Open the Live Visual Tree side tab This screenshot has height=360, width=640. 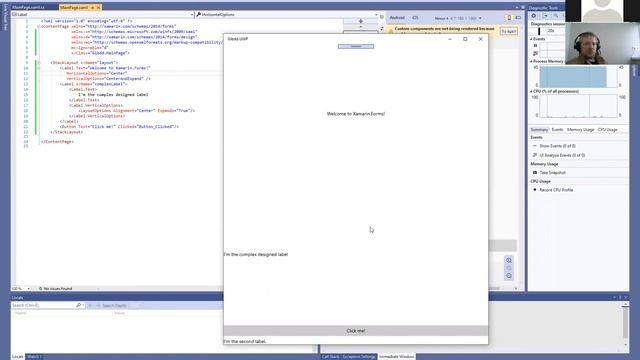click(5, 17)
